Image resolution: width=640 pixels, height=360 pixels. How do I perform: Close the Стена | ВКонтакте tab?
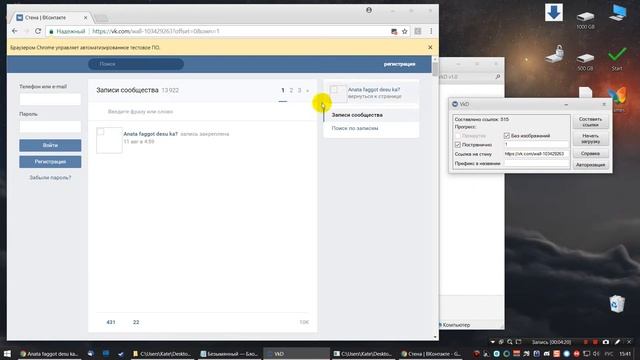85,18
